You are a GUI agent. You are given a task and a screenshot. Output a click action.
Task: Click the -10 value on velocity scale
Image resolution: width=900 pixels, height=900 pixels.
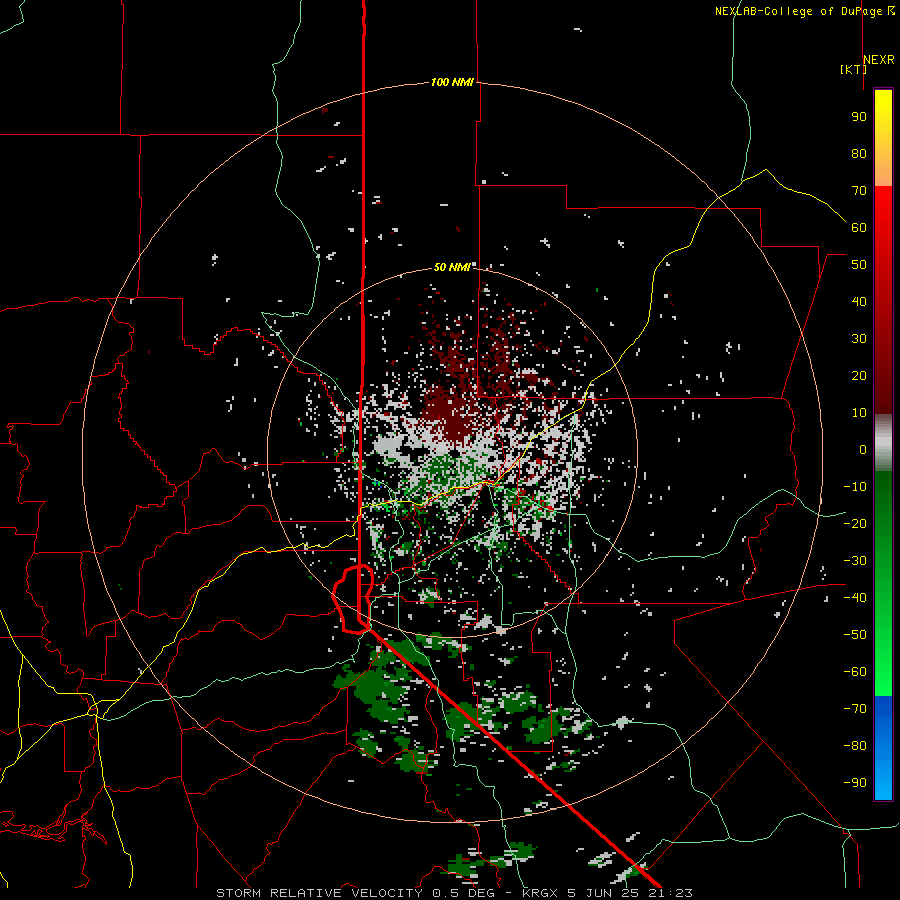tap(855, 487)
